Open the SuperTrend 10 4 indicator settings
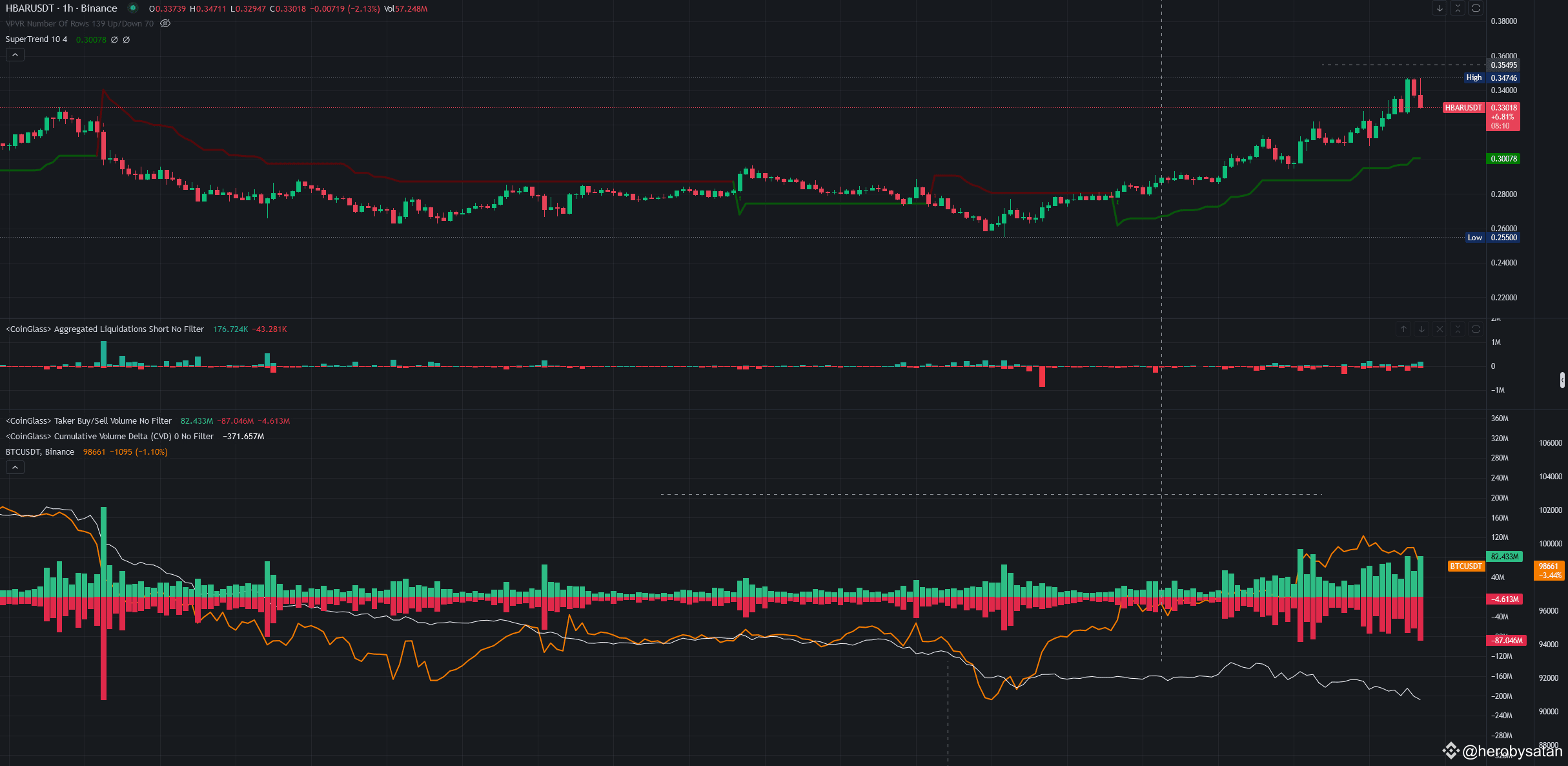1568x766 pixels. [x=36, y=39]
